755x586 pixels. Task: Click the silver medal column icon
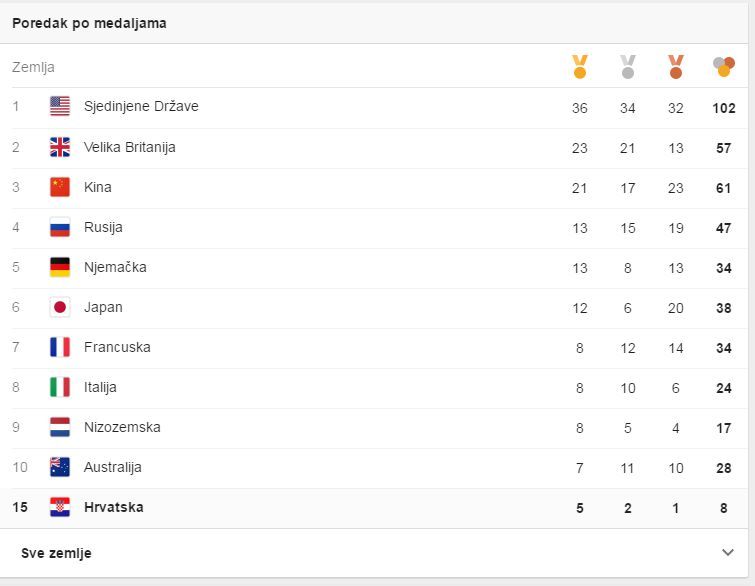click(x=627, y=67)
